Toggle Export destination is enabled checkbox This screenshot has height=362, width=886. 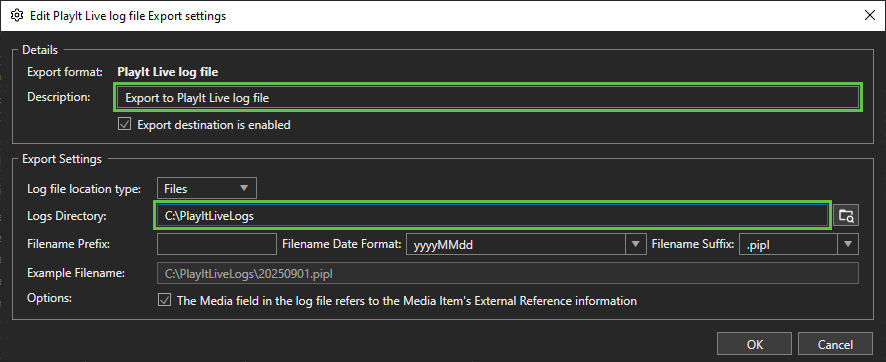click(x=124, y=124)
